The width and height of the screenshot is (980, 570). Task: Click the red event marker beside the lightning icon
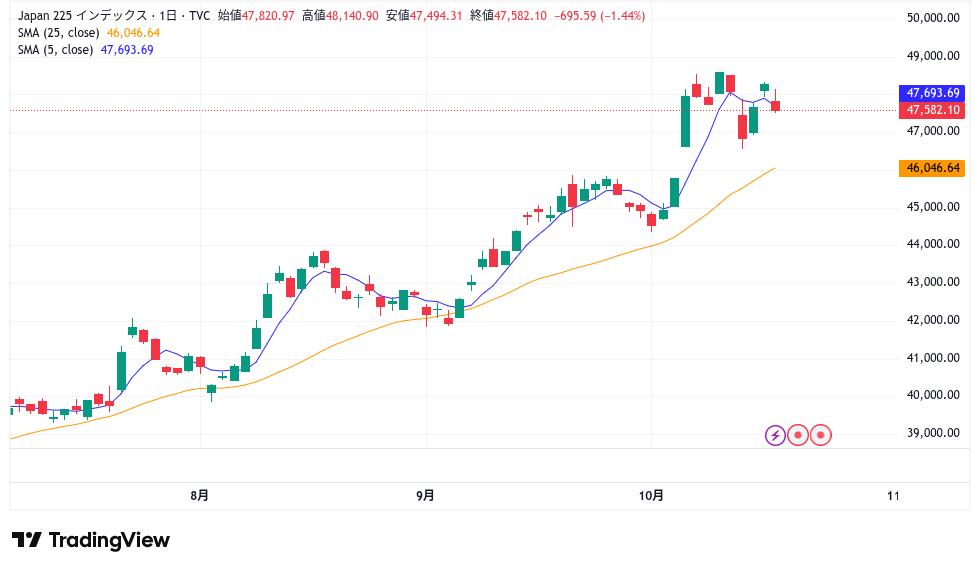click(x=798, y=435)
